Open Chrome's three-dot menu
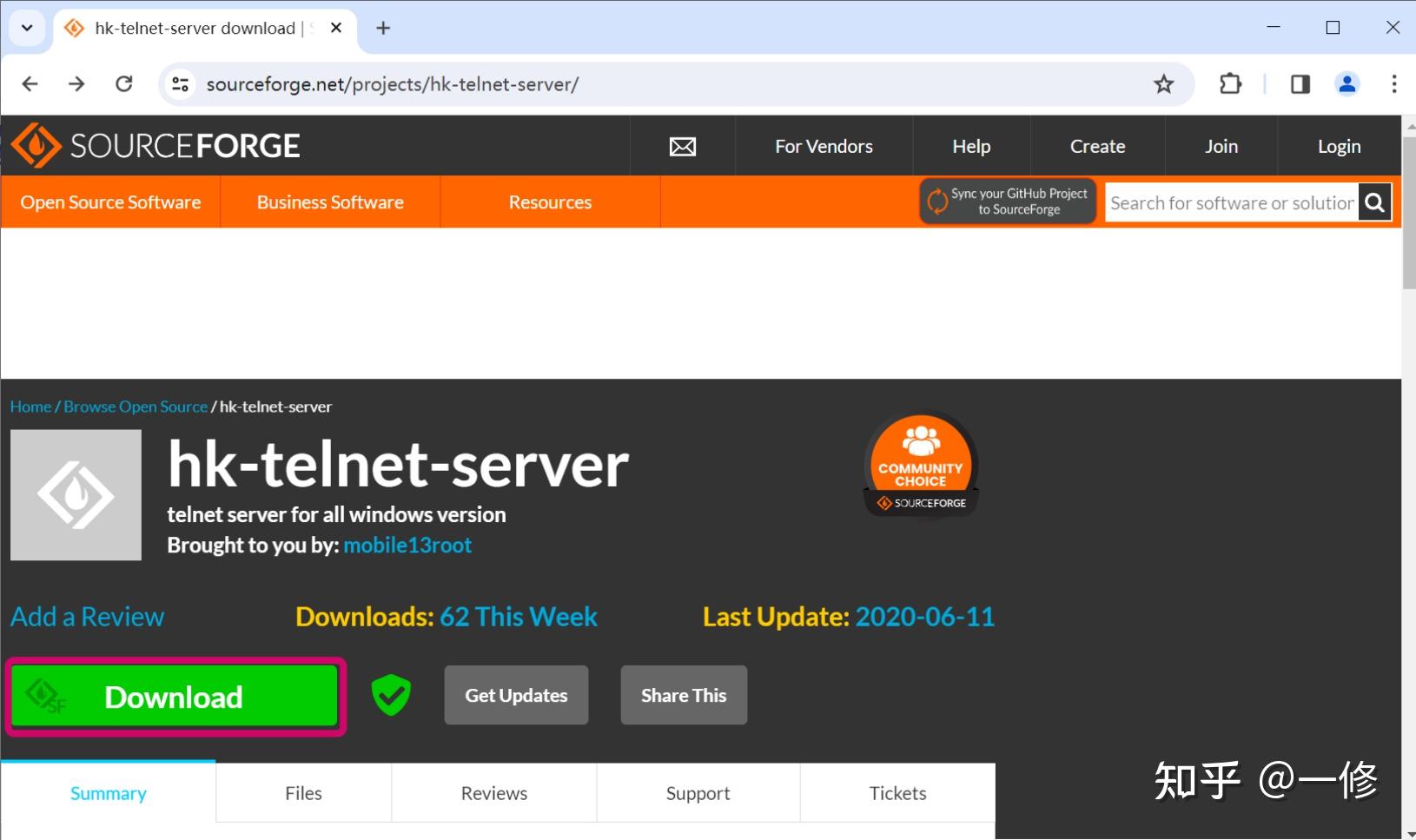 (1394, 83)
